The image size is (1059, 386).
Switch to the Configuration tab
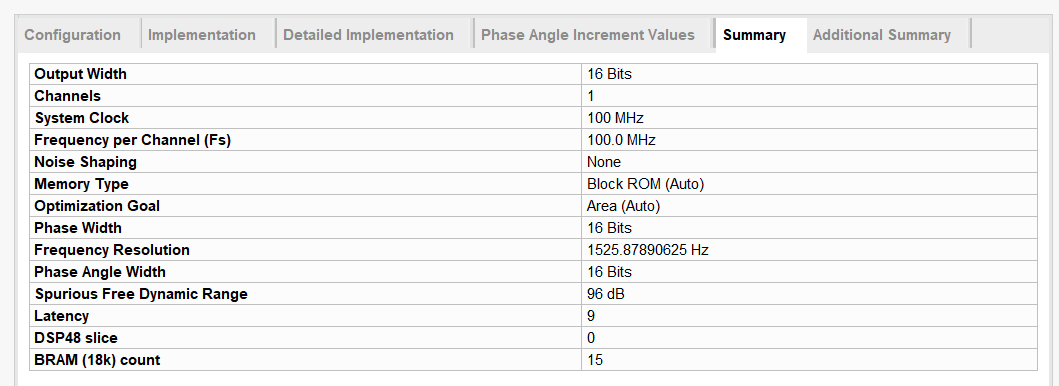click(73, 35)
